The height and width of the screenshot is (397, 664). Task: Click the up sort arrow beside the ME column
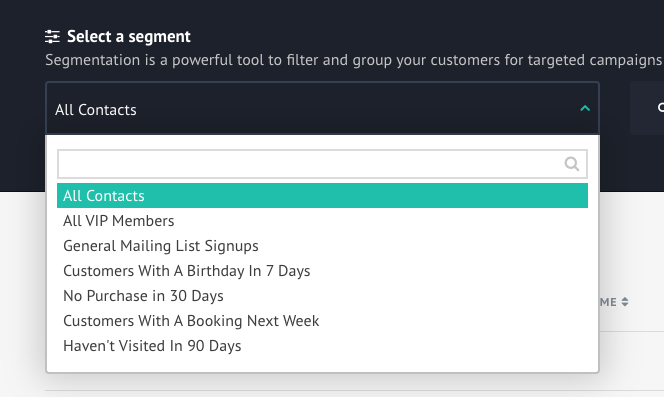click(x=625, y=299)
